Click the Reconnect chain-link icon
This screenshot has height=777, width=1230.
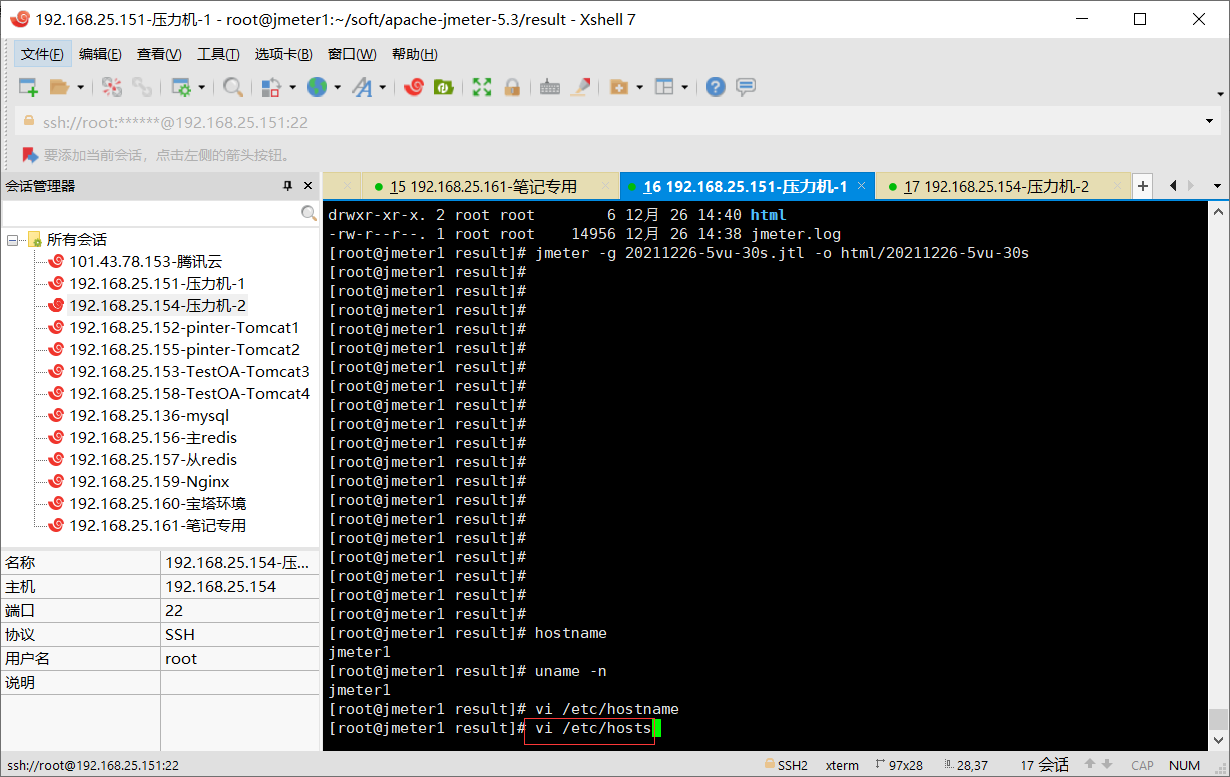click(x=142, y=87)
